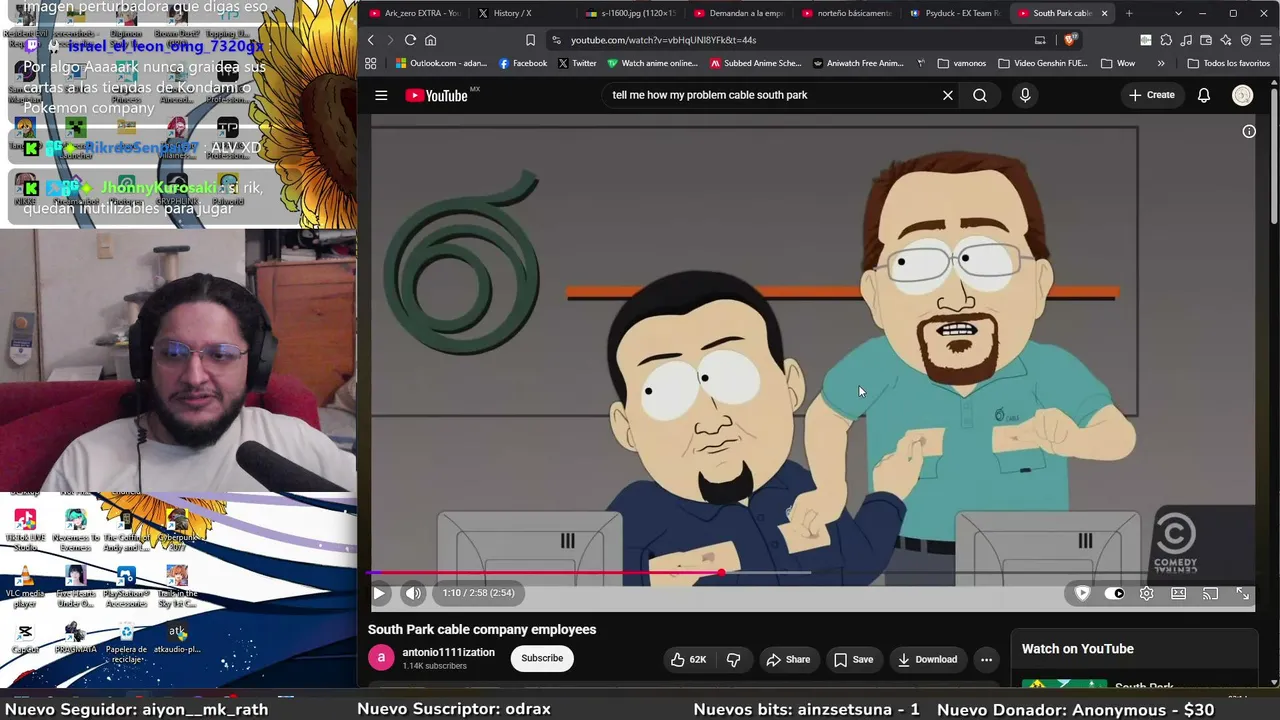
Task: Reload the current page
Action: pos(410,40)
